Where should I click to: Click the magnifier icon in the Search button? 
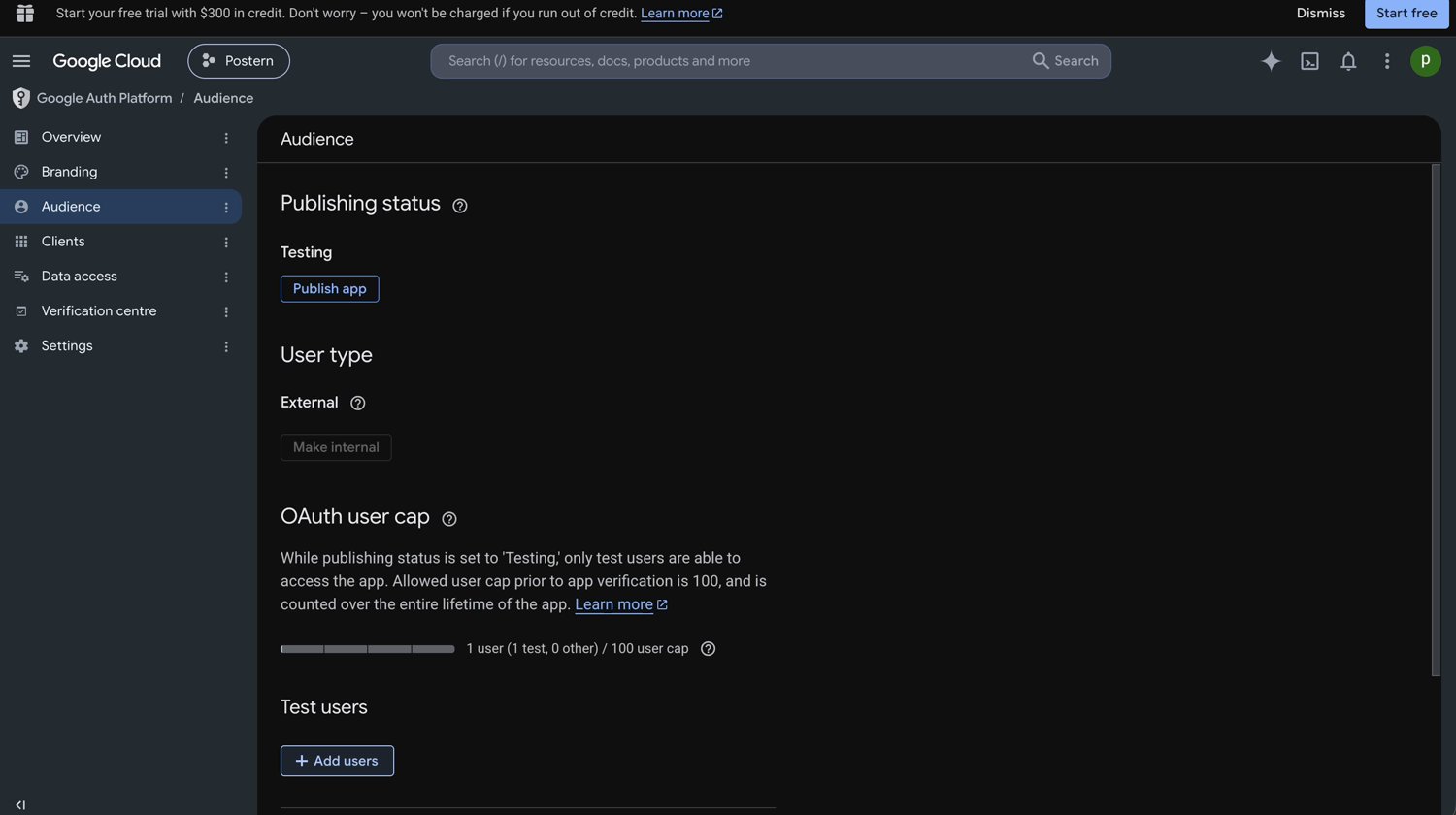click(1041, 60)
